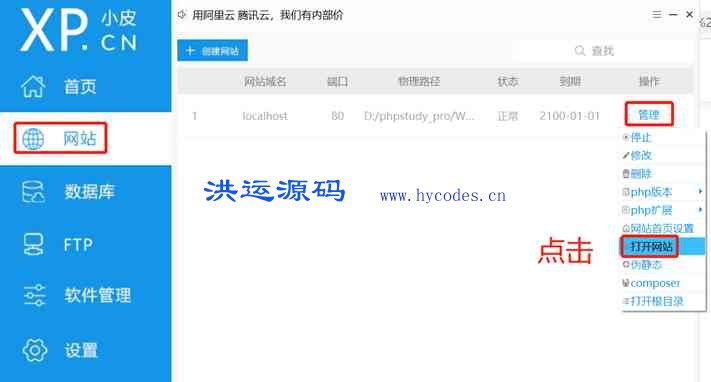Click the trash icon next to 删除

coord(626,174)
